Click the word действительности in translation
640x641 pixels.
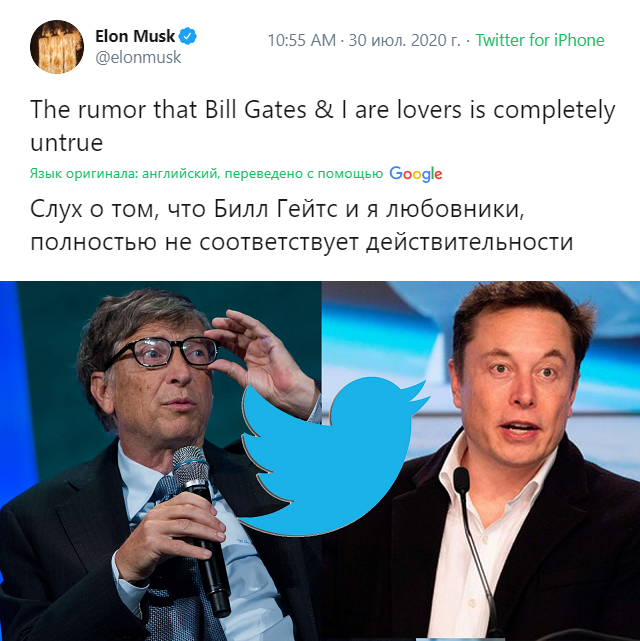[x=470, y=242]
